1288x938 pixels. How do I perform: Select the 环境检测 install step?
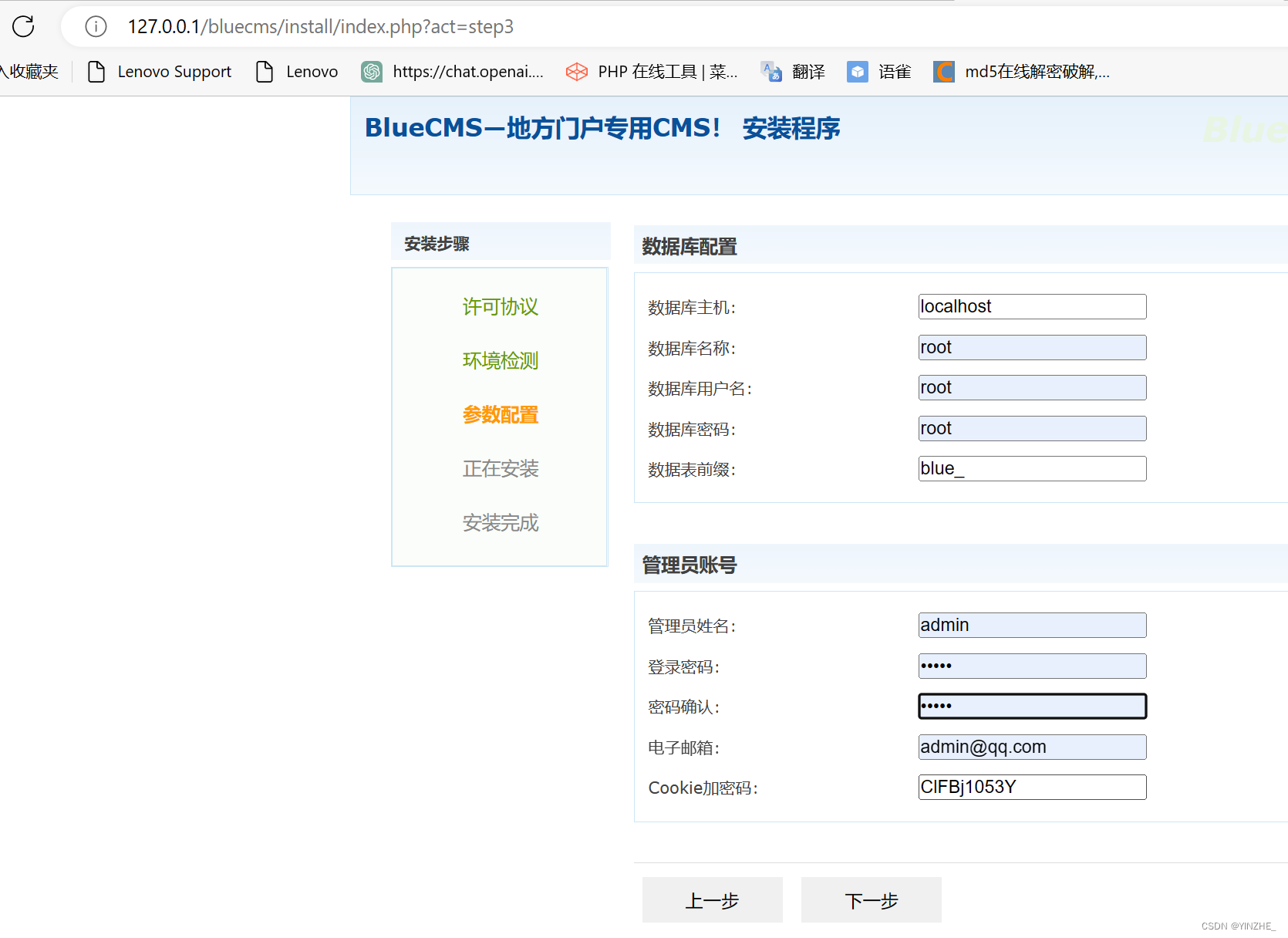click(x=500, y=361)
